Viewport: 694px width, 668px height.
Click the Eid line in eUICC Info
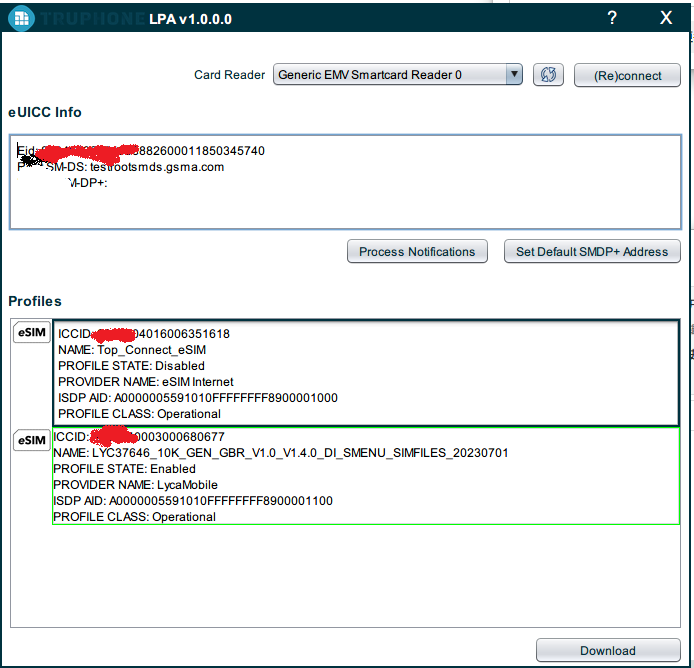point(141,151)
